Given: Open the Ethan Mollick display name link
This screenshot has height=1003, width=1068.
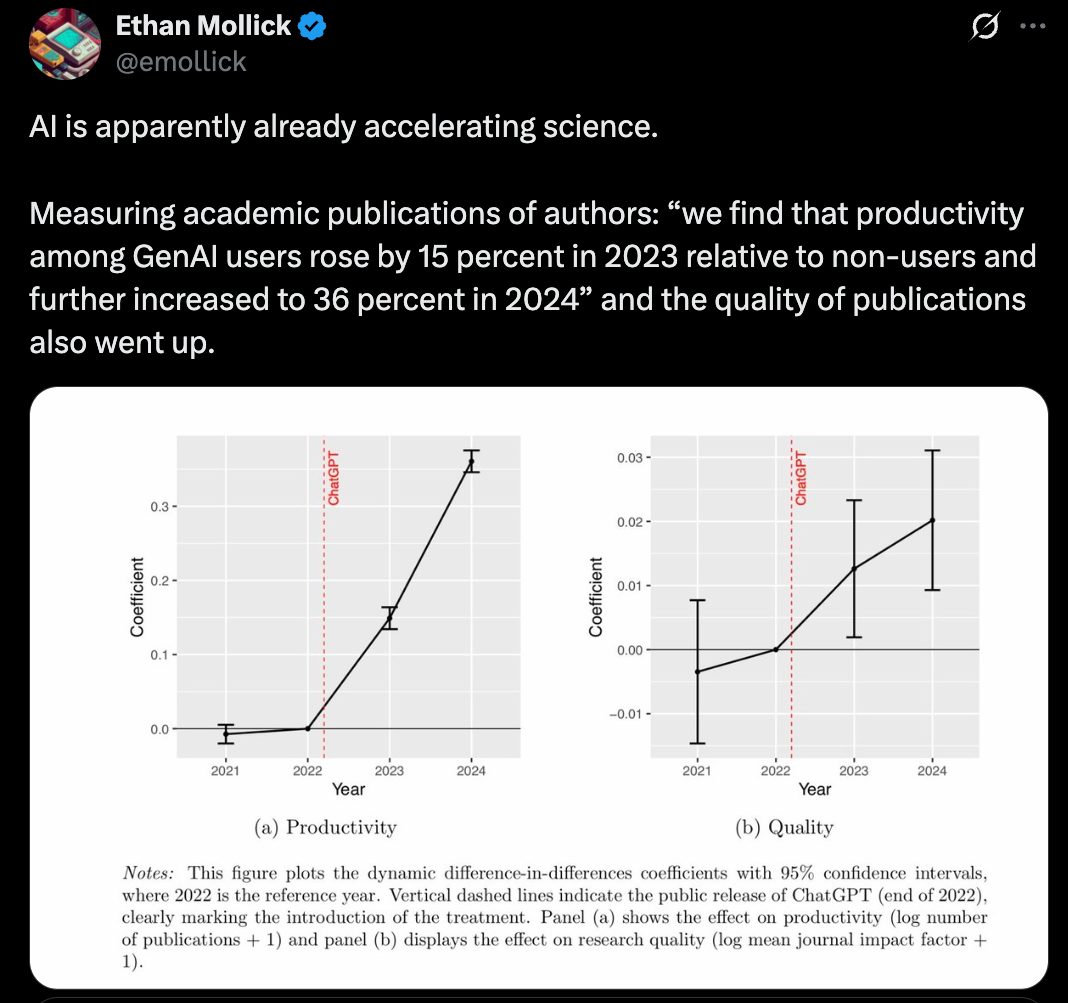Looking at the screenshot, I should click(x=202, y=27).
